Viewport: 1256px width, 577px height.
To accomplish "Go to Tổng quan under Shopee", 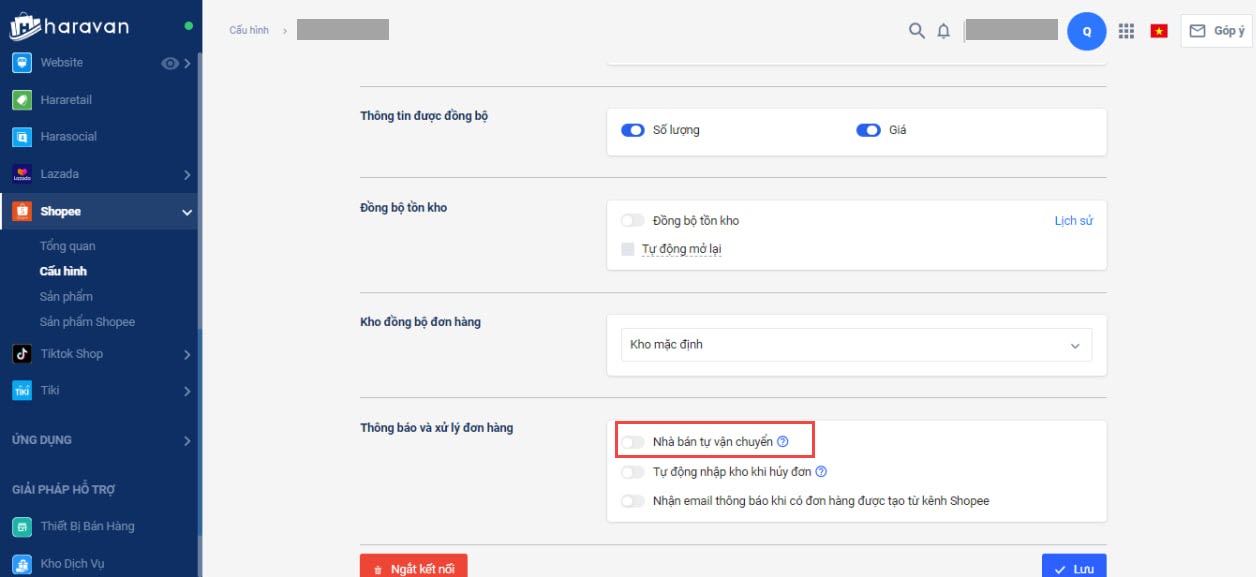I will (x=68, y=246).
